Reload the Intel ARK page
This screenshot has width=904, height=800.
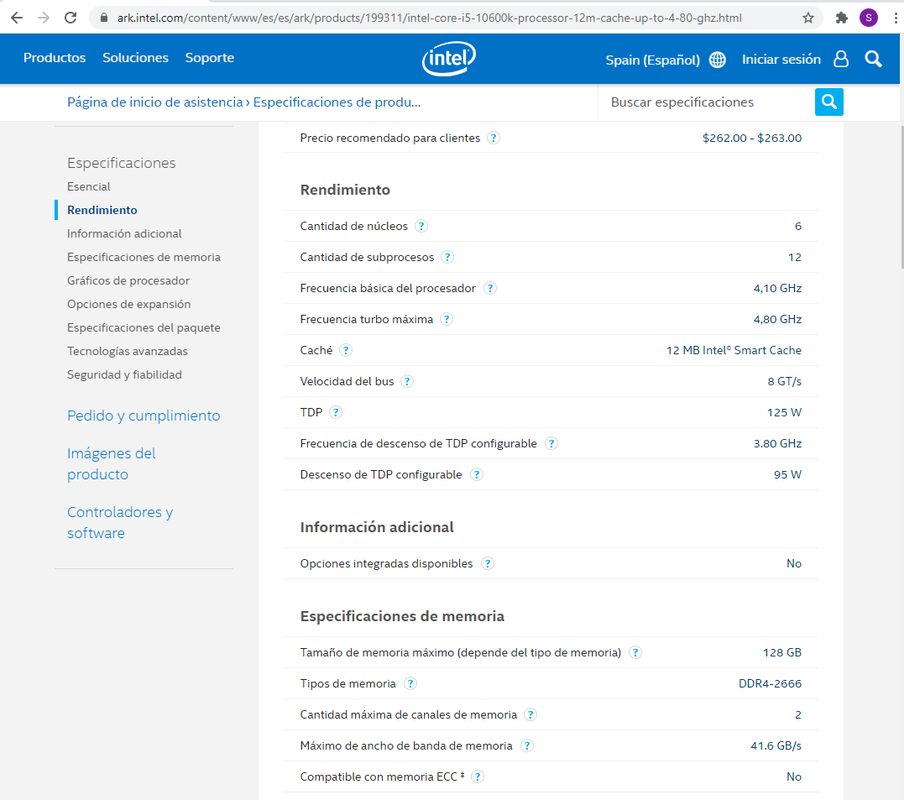click(x=70, y=18)
